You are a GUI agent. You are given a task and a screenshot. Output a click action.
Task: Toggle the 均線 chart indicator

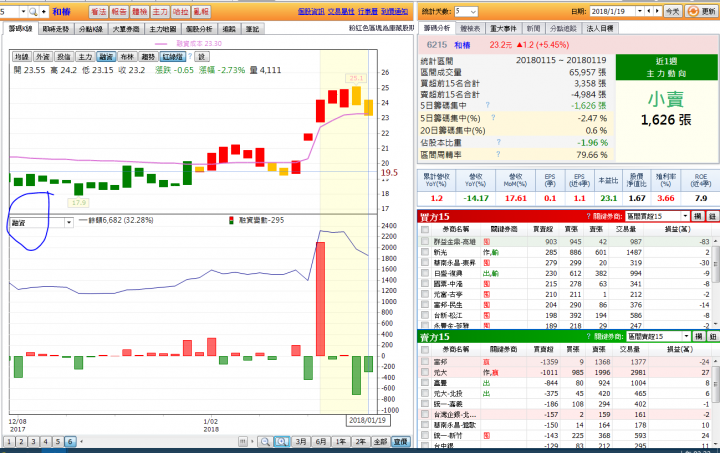coord(22,57)
